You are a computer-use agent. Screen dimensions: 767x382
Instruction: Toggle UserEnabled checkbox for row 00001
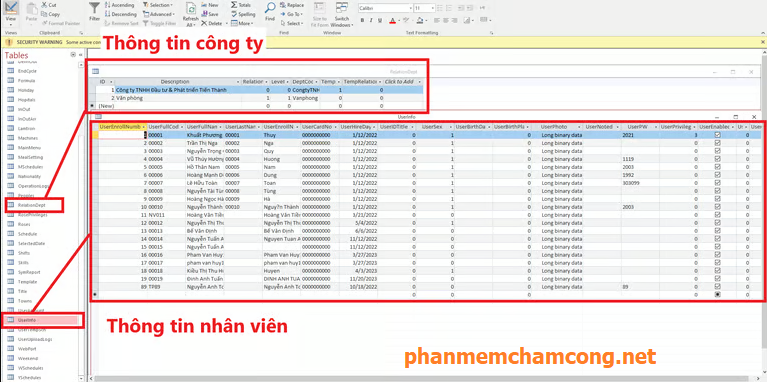[x=718, y=135]
